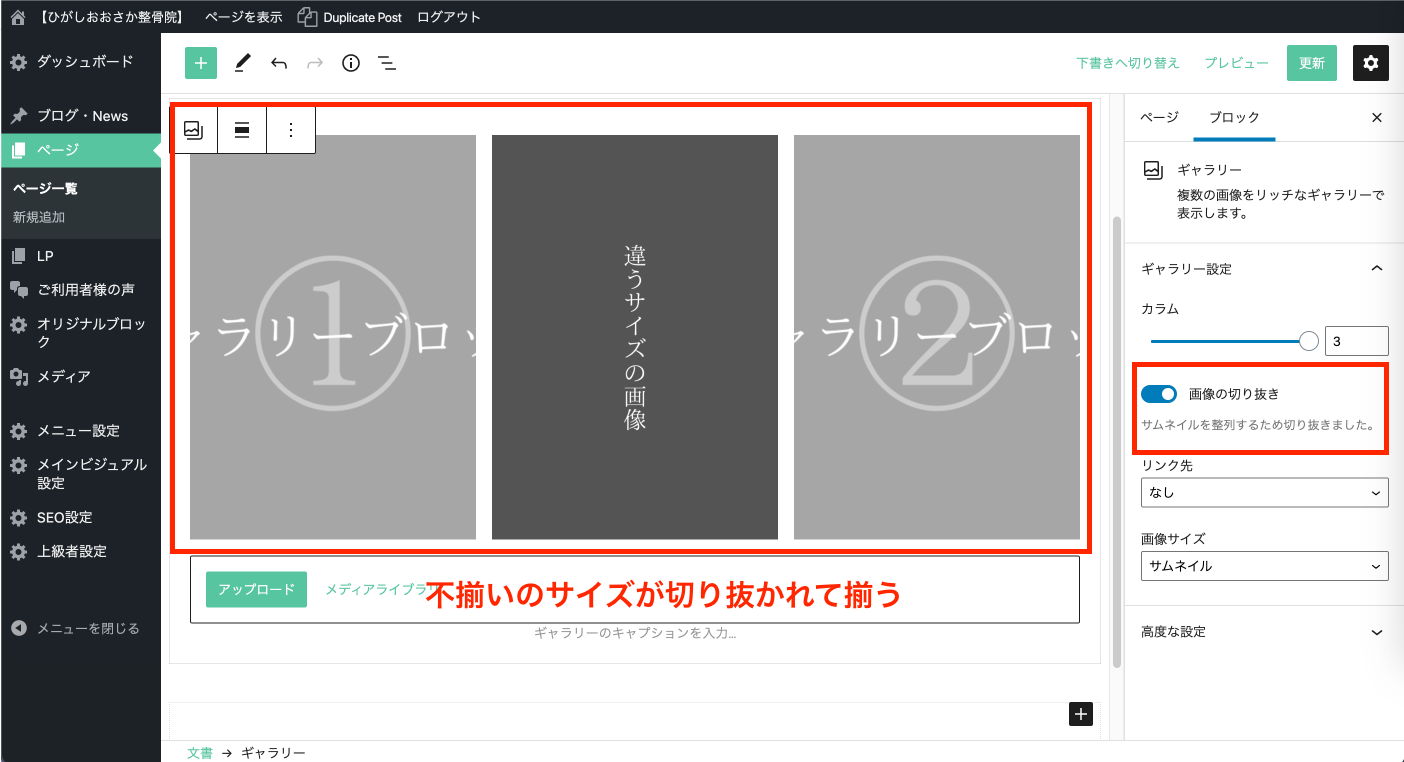This screenshot has height=762, width=1404.
Task: Click the green add block inserter button
Action: (x=201, y=63)
